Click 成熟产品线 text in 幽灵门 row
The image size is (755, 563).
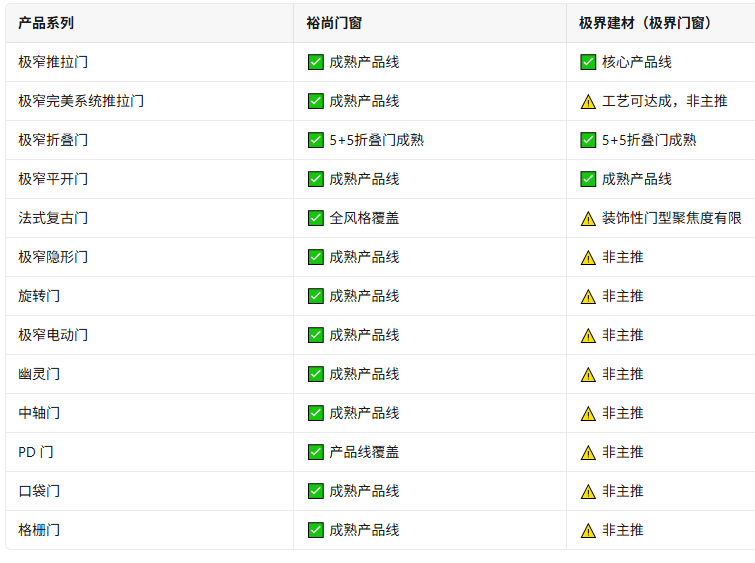(x=364, y=374)
